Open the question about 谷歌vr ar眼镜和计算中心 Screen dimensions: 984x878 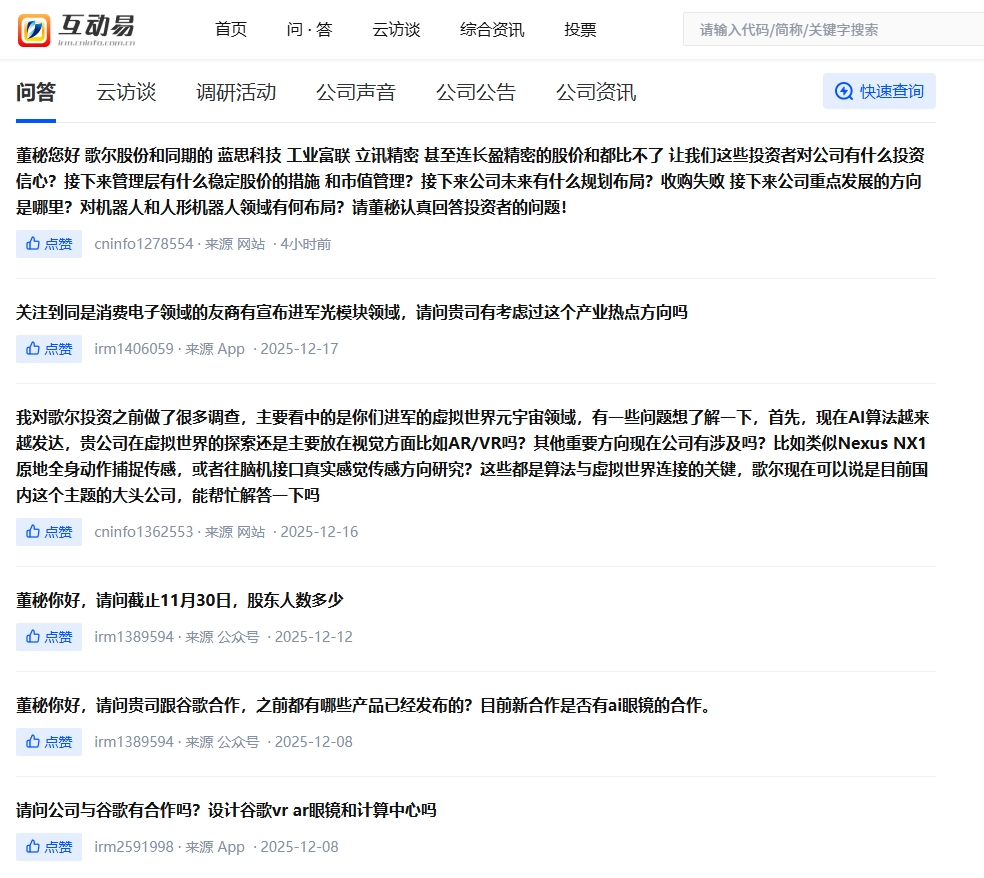[226, 810]
